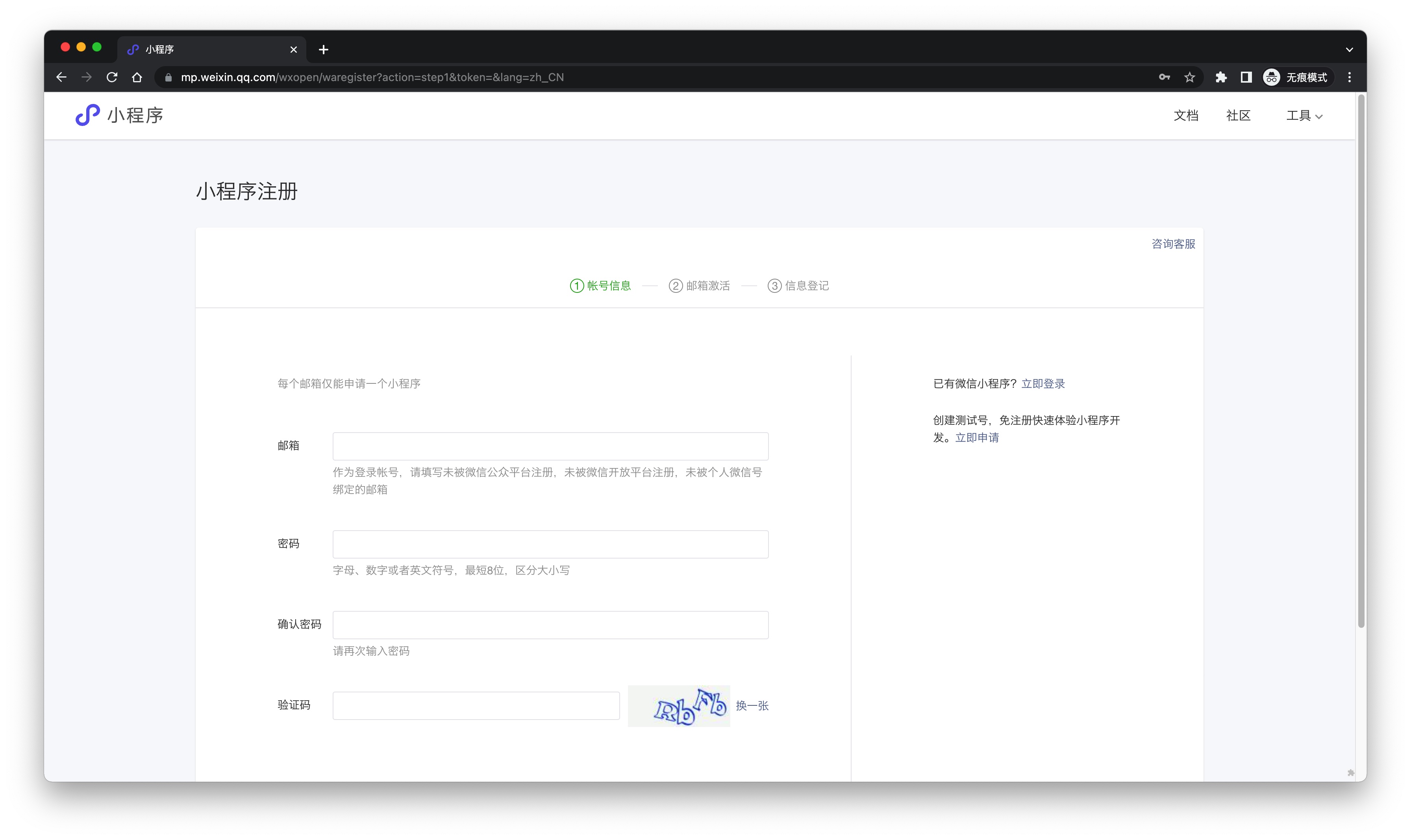
Task: Click the site security padlock icon
Action: [x=168, y=77]
